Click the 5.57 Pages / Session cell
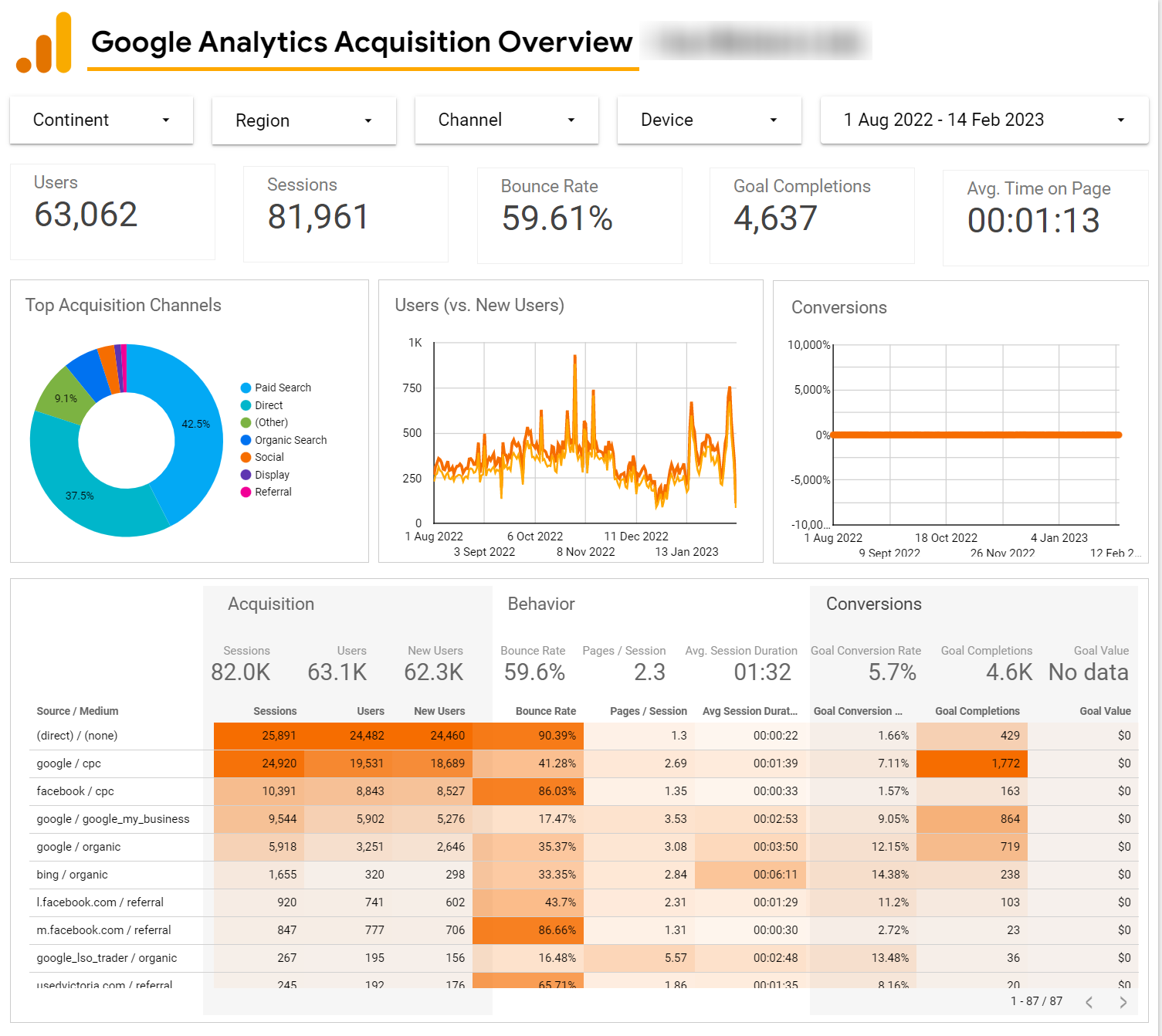This screenshot has height=1036, width=1162. (639, 958)
